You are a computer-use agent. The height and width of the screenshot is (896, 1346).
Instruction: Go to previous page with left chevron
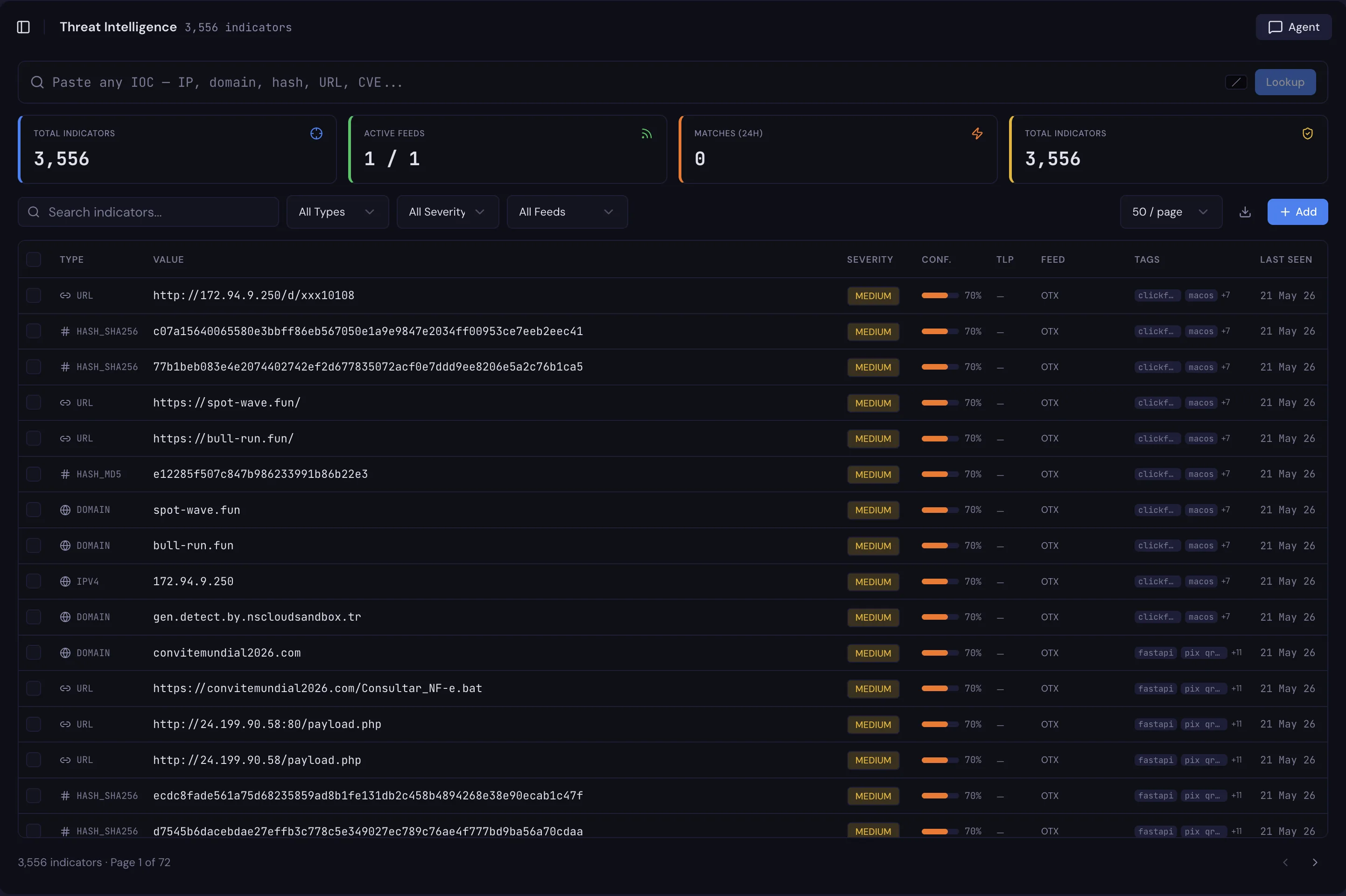point(1285,862)
